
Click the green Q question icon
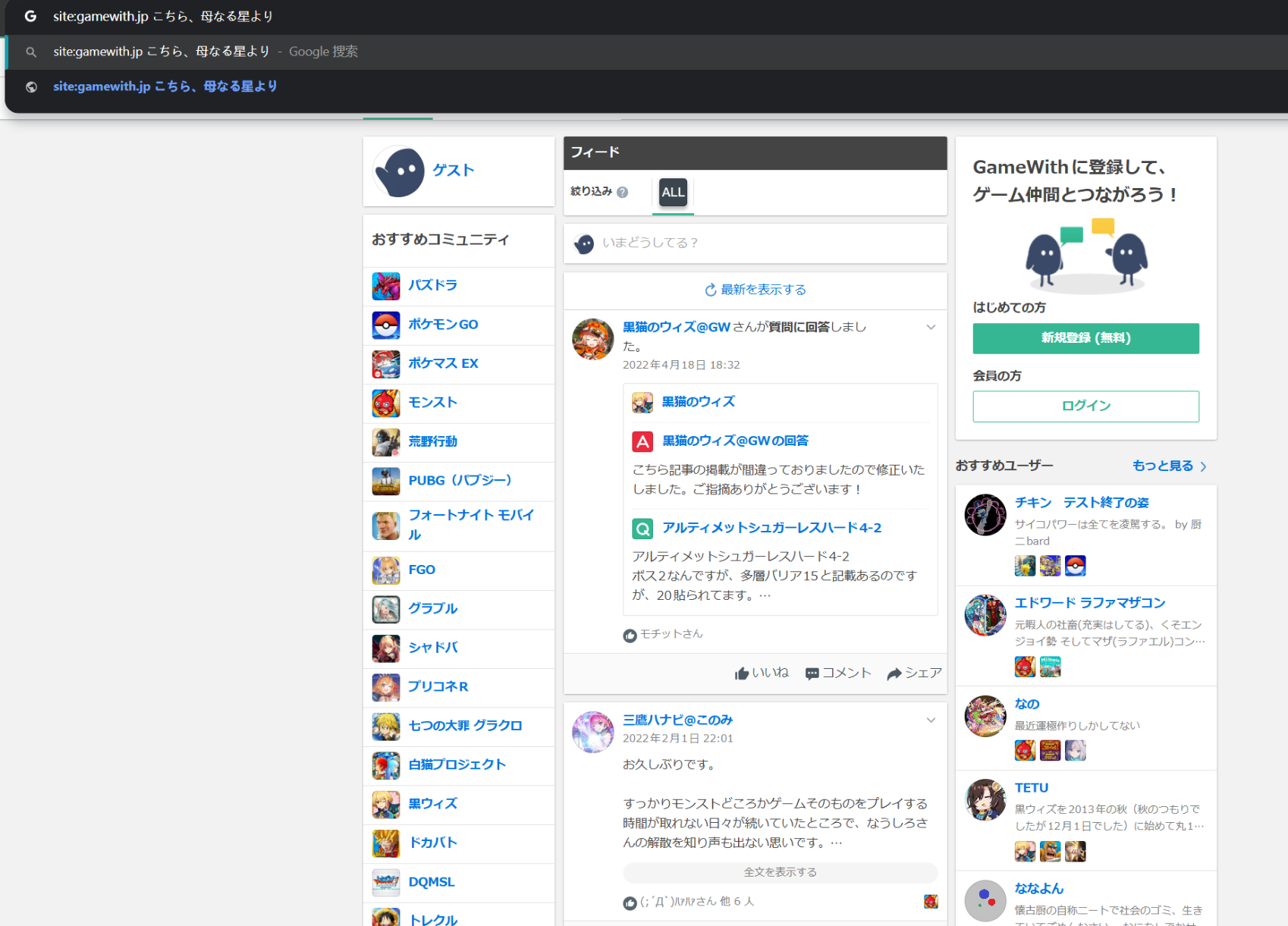642,529
